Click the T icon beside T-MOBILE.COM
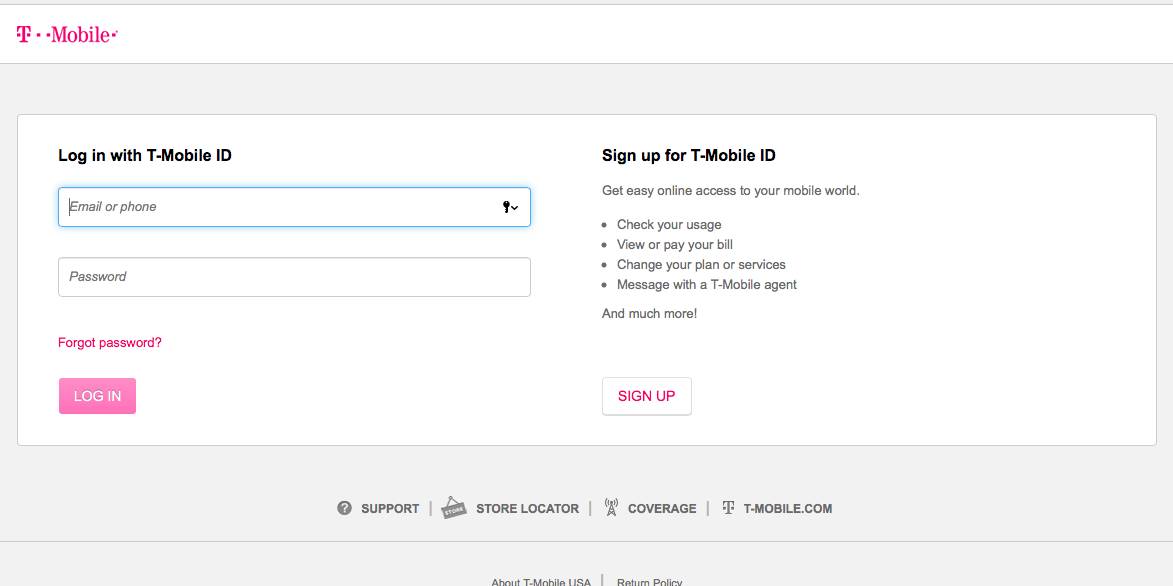Image resolution: width=1173 pixels, height=586 pixels. (729, 508)
